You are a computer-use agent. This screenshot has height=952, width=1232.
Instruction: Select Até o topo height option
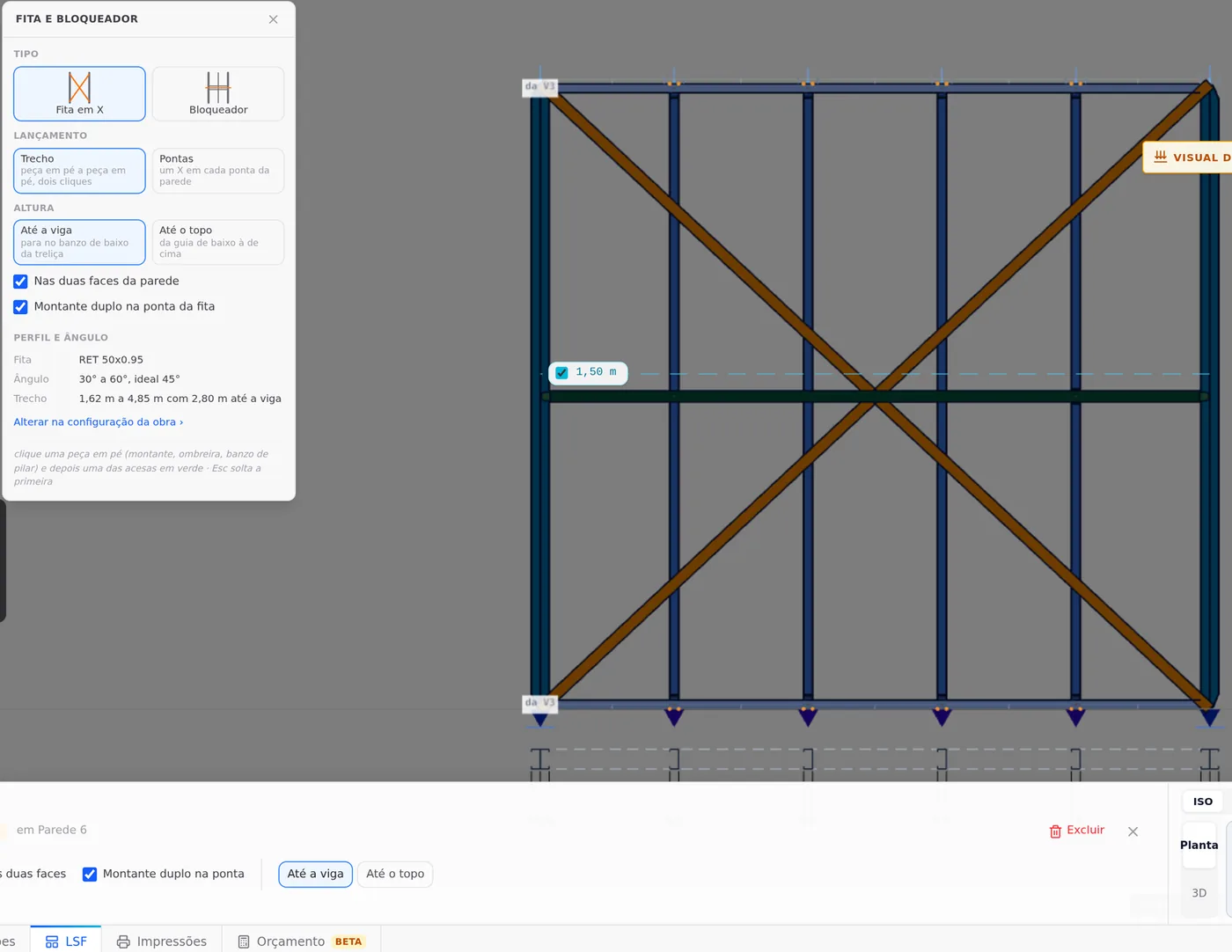point(218,242)
